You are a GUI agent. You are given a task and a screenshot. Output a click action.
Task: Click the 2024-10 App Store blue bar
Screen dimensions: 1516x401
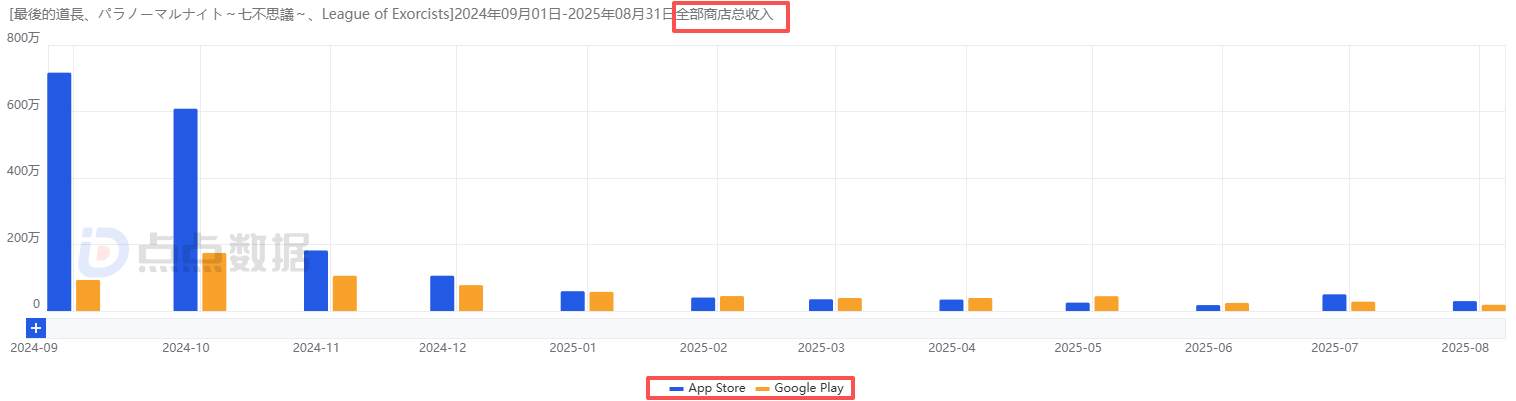coord(185,209)
